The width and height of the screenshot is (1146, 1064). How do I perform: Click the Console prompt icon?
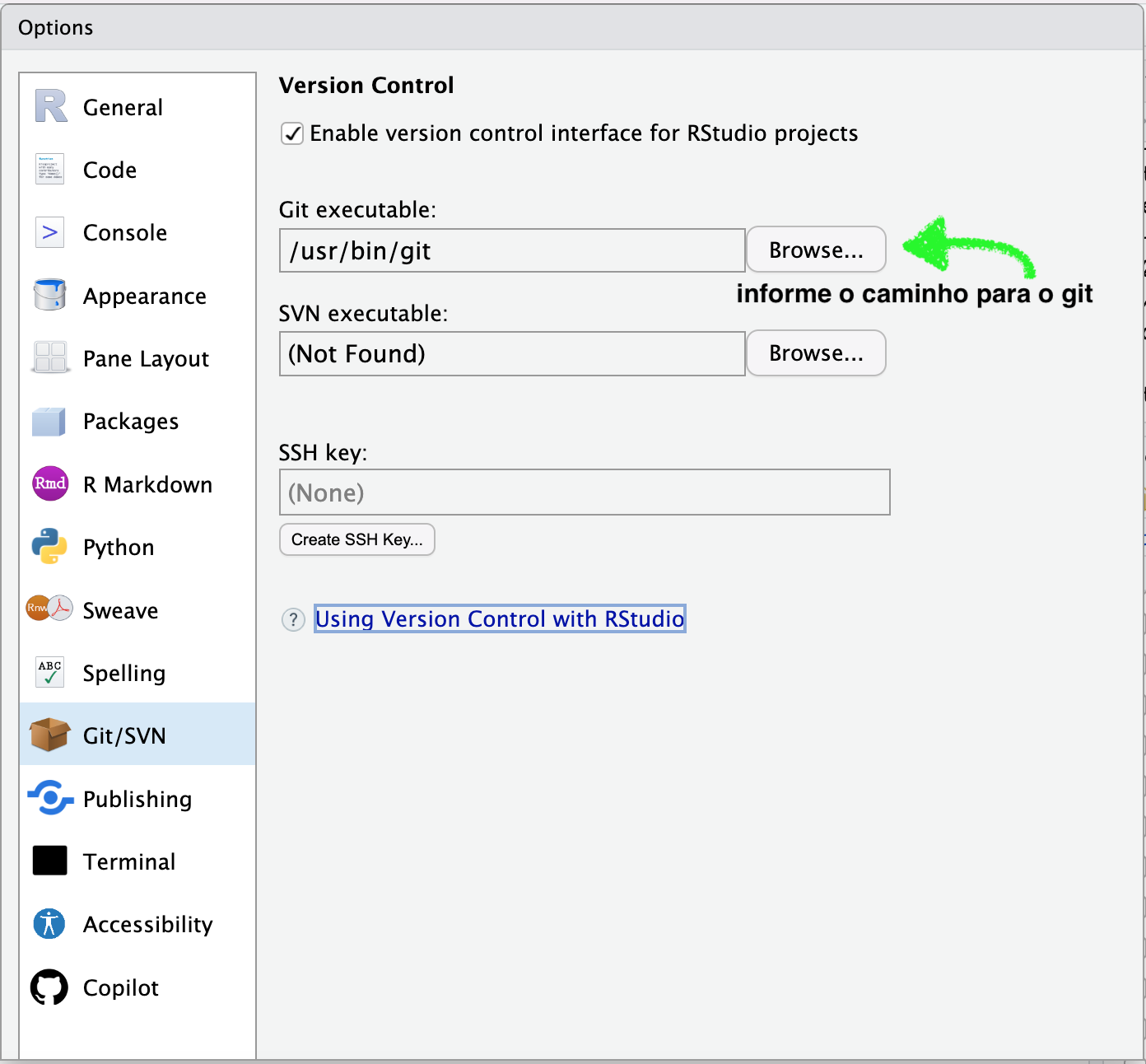[50, 232]
